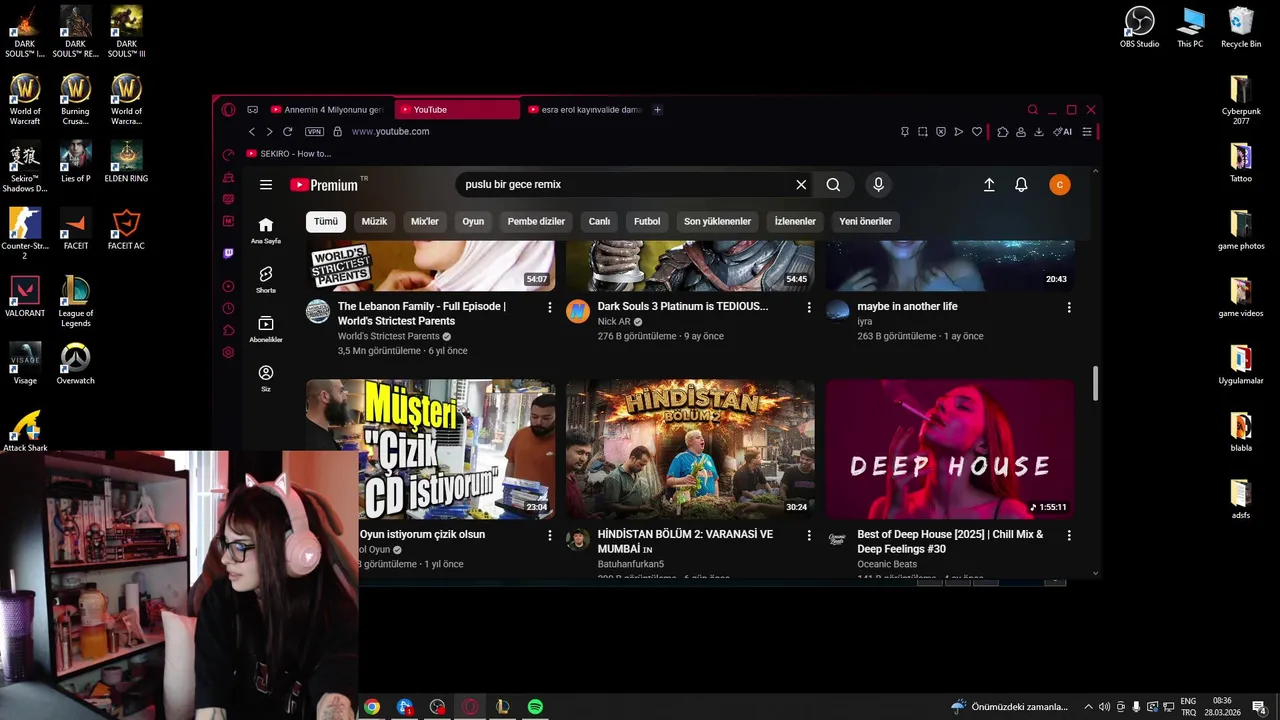The image size is (1280, 720).
Task: Open Shorts in the YouTube sidebar
Action: (x=266, y=279)
